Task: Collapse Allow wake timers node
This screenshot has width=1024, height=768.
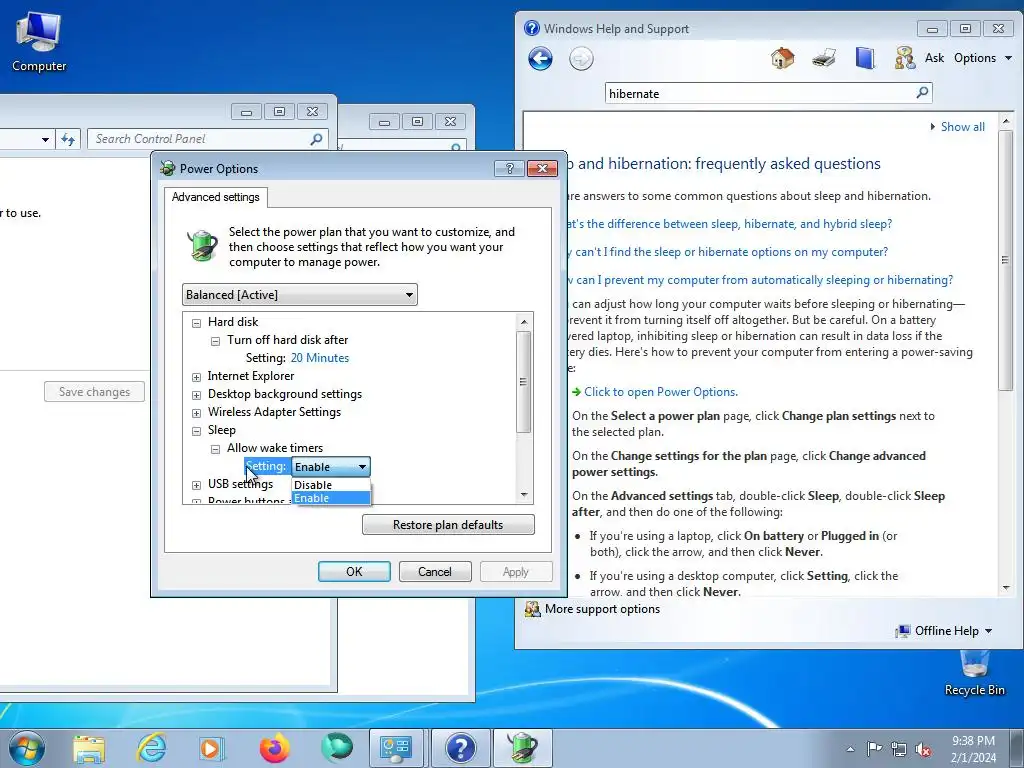Action: (x=216, y=449)
